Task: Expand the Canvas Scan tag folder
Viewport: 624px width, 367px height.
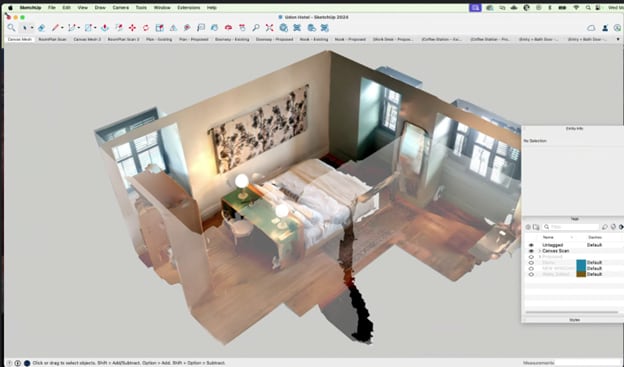Action: (540, 251)
